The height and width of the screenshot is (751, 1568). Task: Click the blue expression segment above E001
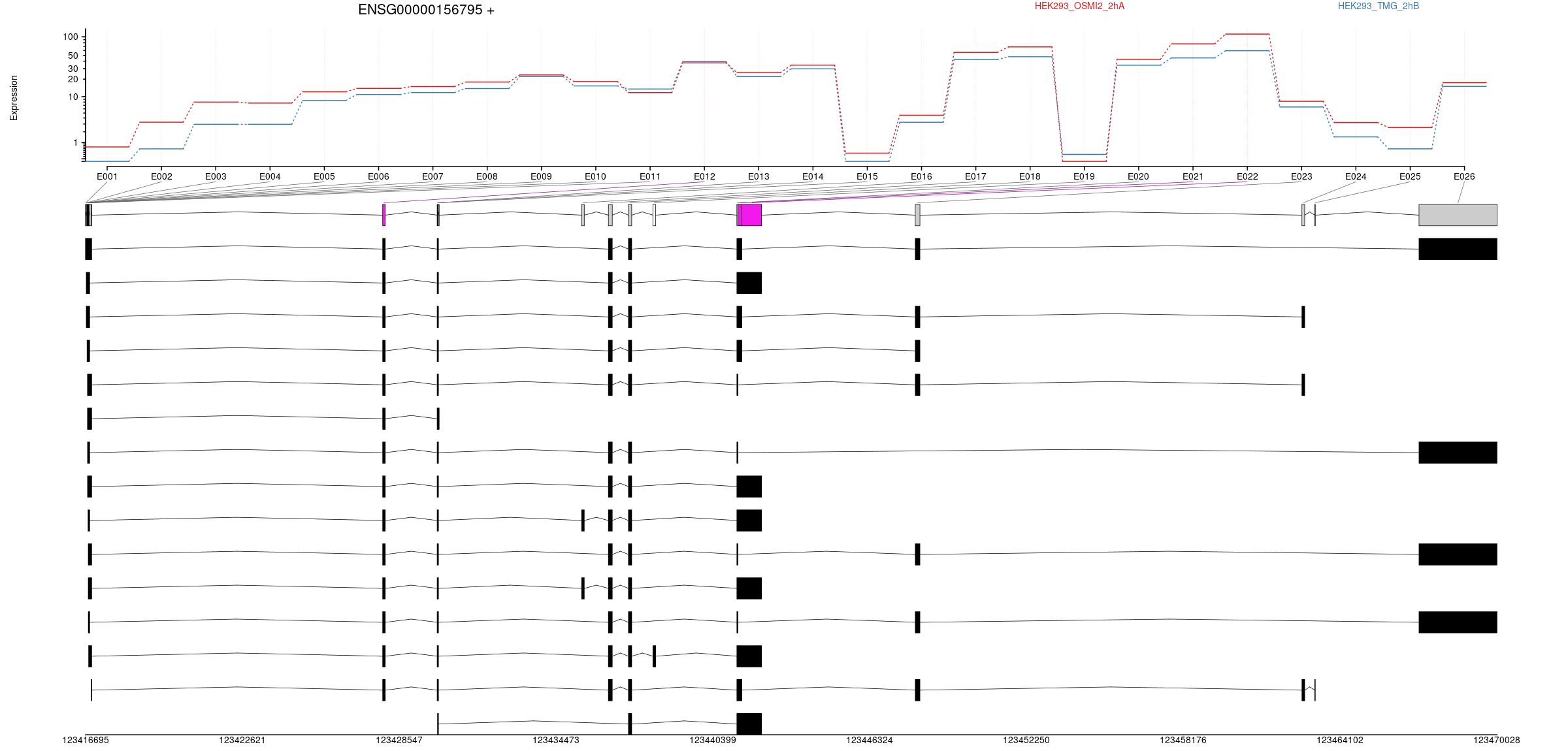click(x=107, y=161)
